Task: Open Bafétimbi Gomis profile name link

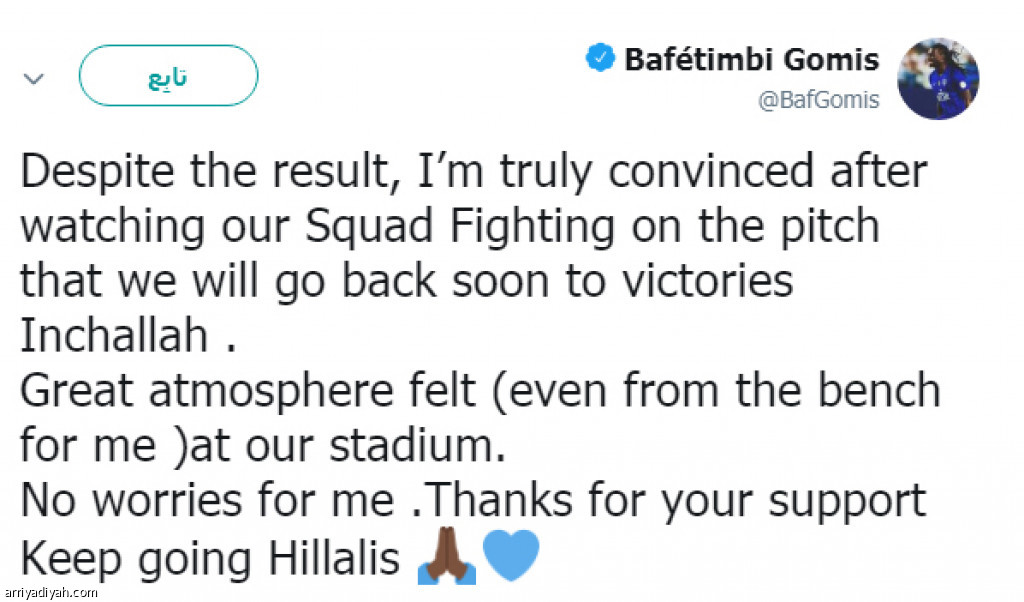Action: pyautogui.click(x=751, y=60)
